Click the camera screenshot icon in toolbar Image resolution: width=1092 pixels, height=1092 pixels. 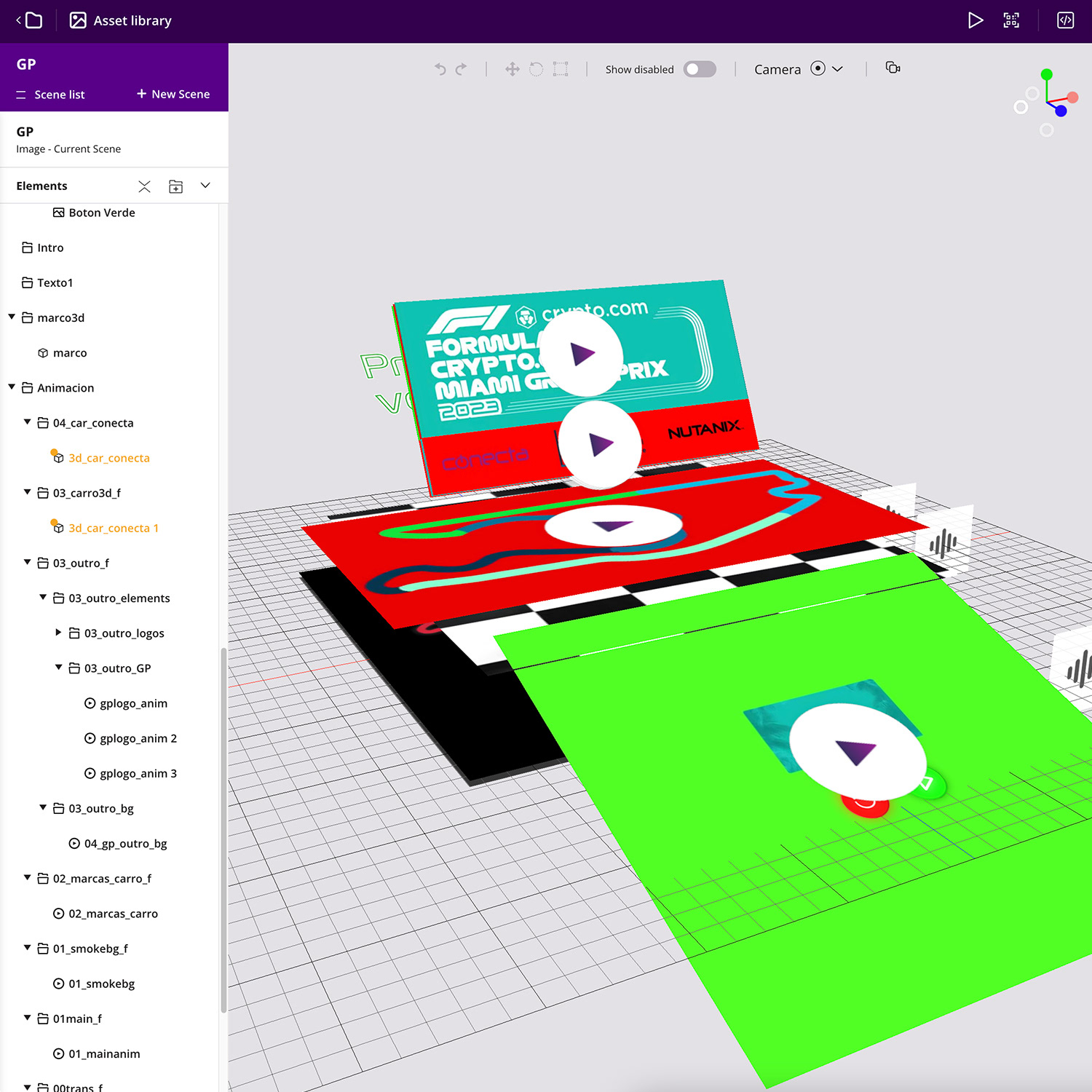coord(893,68)
